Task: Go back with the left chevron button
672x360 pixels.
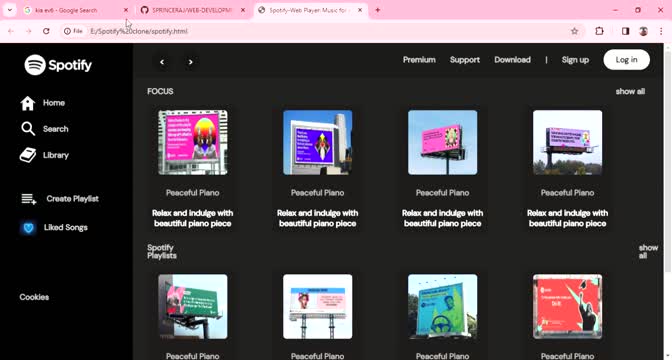Action: 162,62
